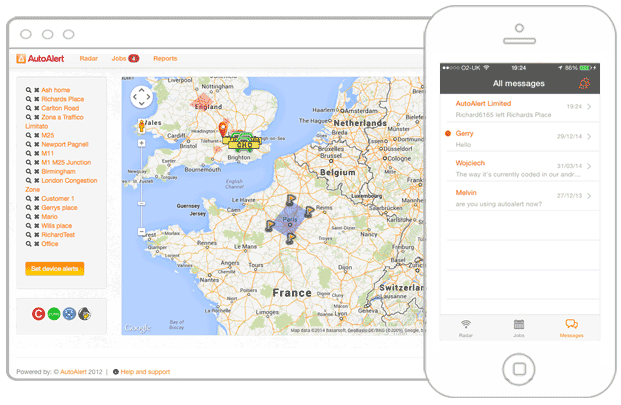Viewport: 621px width, 405px height.
Task: Zoom to Carlton Road magnifier icon
Action: click(x=29, y=108)
